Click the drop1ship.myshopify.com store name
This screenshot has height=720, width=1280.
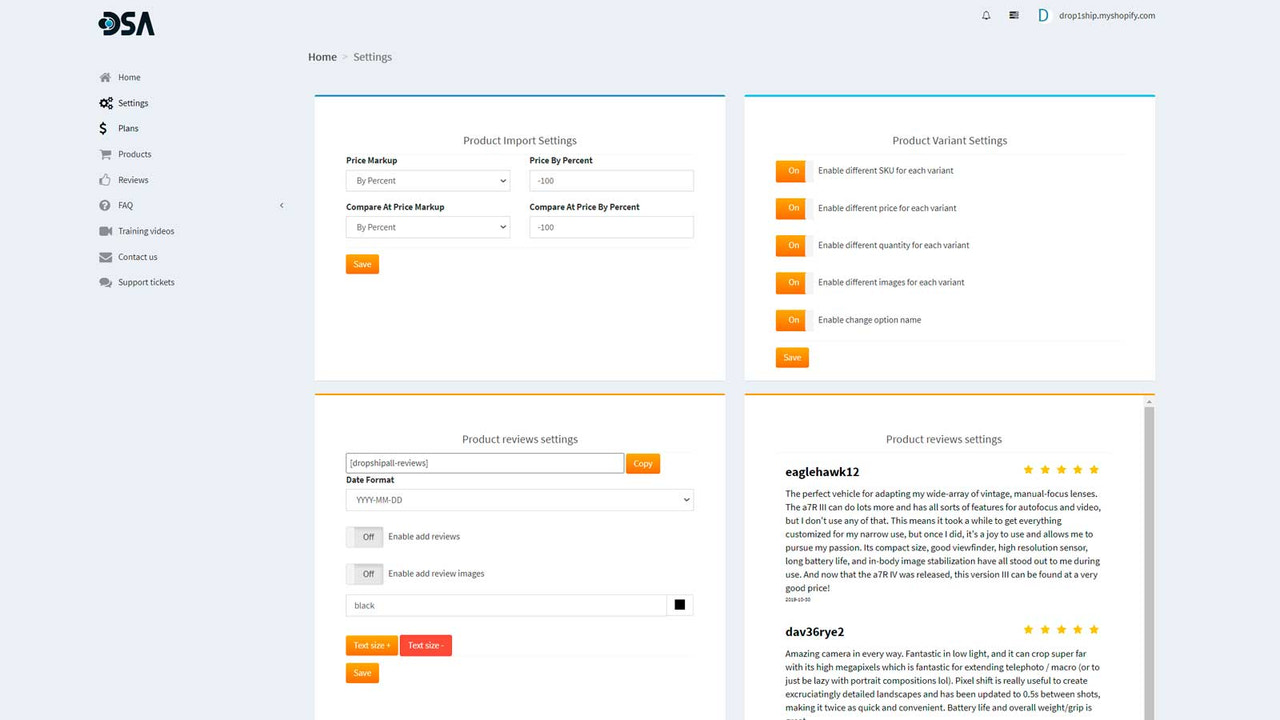[1107, 16]
